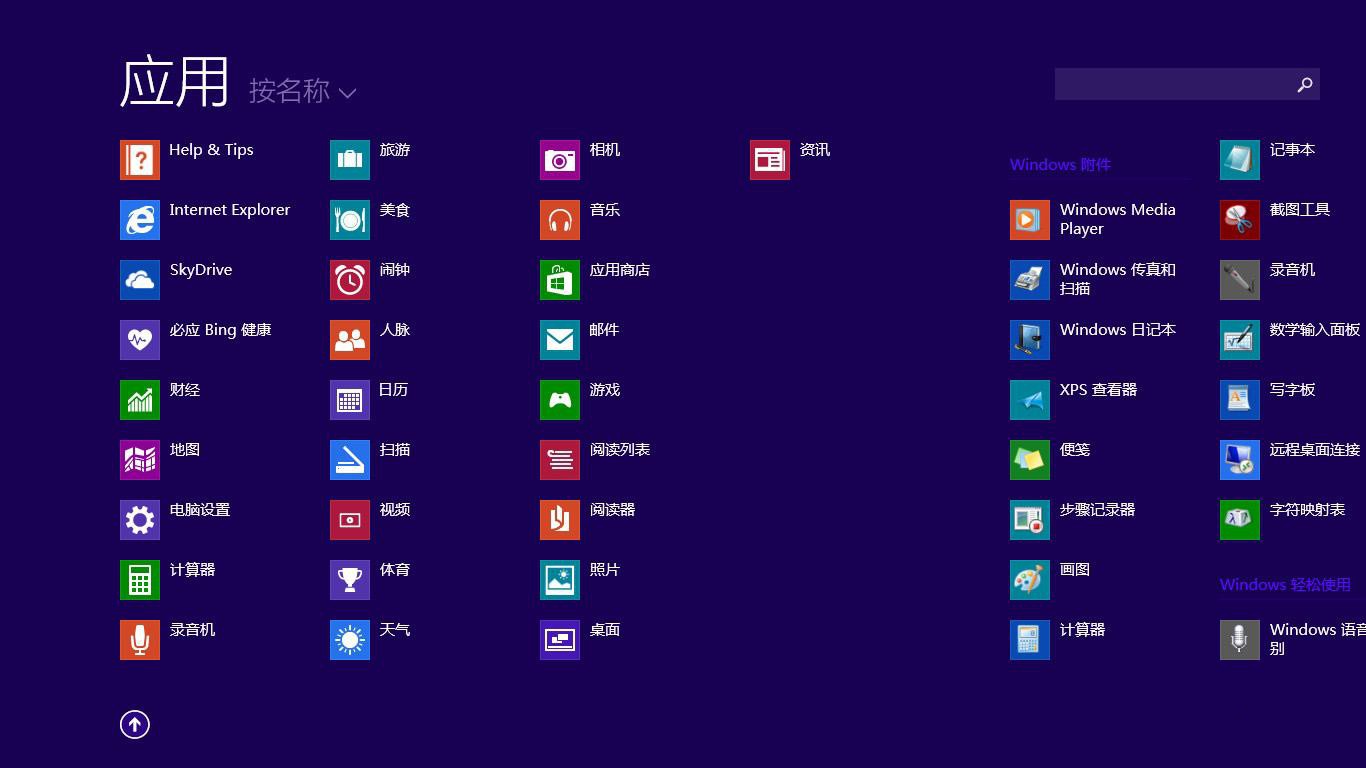Screen dimensions: 1366x768
Task: Select the Windows 轻松使用 group header
Action: [1285, 585]
